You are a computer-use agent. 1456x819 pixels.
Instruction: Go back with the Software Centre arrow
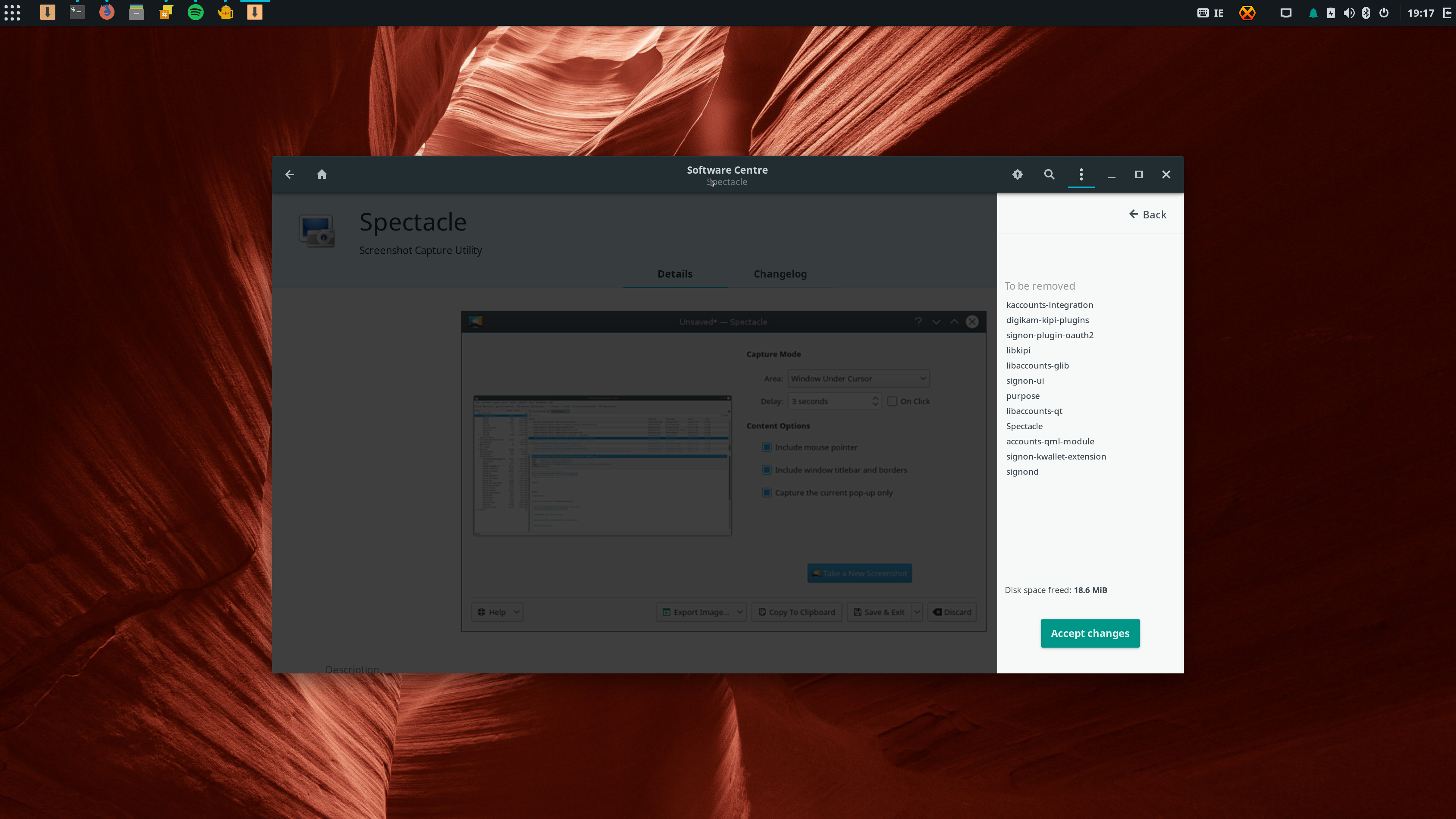tap(289, 175)
